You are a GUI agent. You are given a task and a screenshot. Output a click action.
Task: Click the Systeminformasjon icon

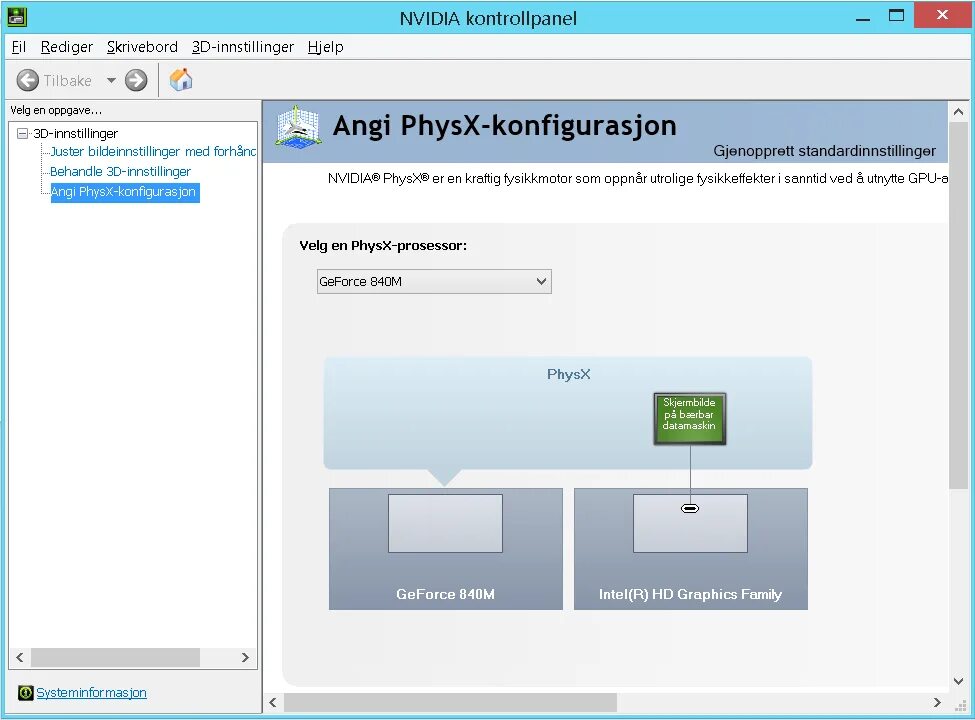[25, 693]
